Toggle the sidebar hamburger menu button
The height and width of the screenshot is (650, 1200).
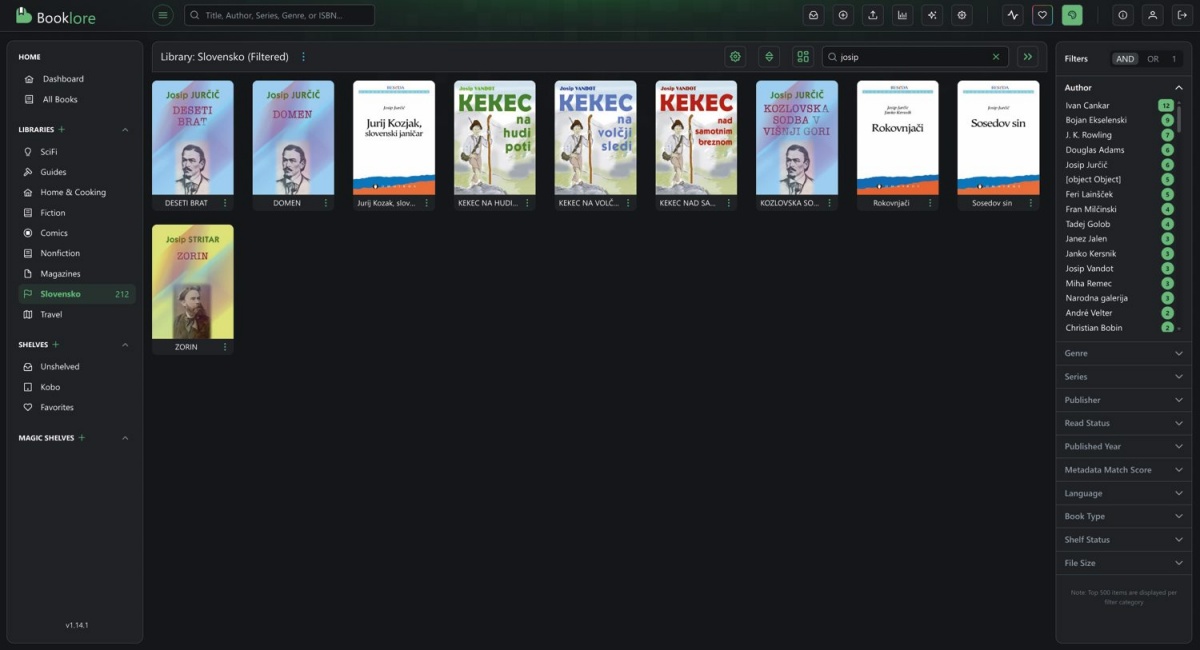(163, 15)
